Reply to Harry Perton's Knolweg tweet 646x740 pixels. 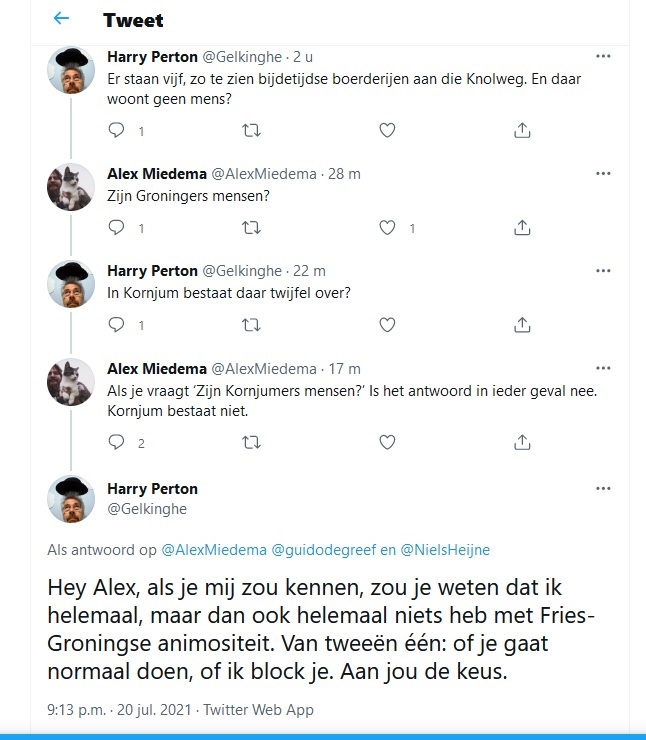pyautogui.click(x=117, y=130)
